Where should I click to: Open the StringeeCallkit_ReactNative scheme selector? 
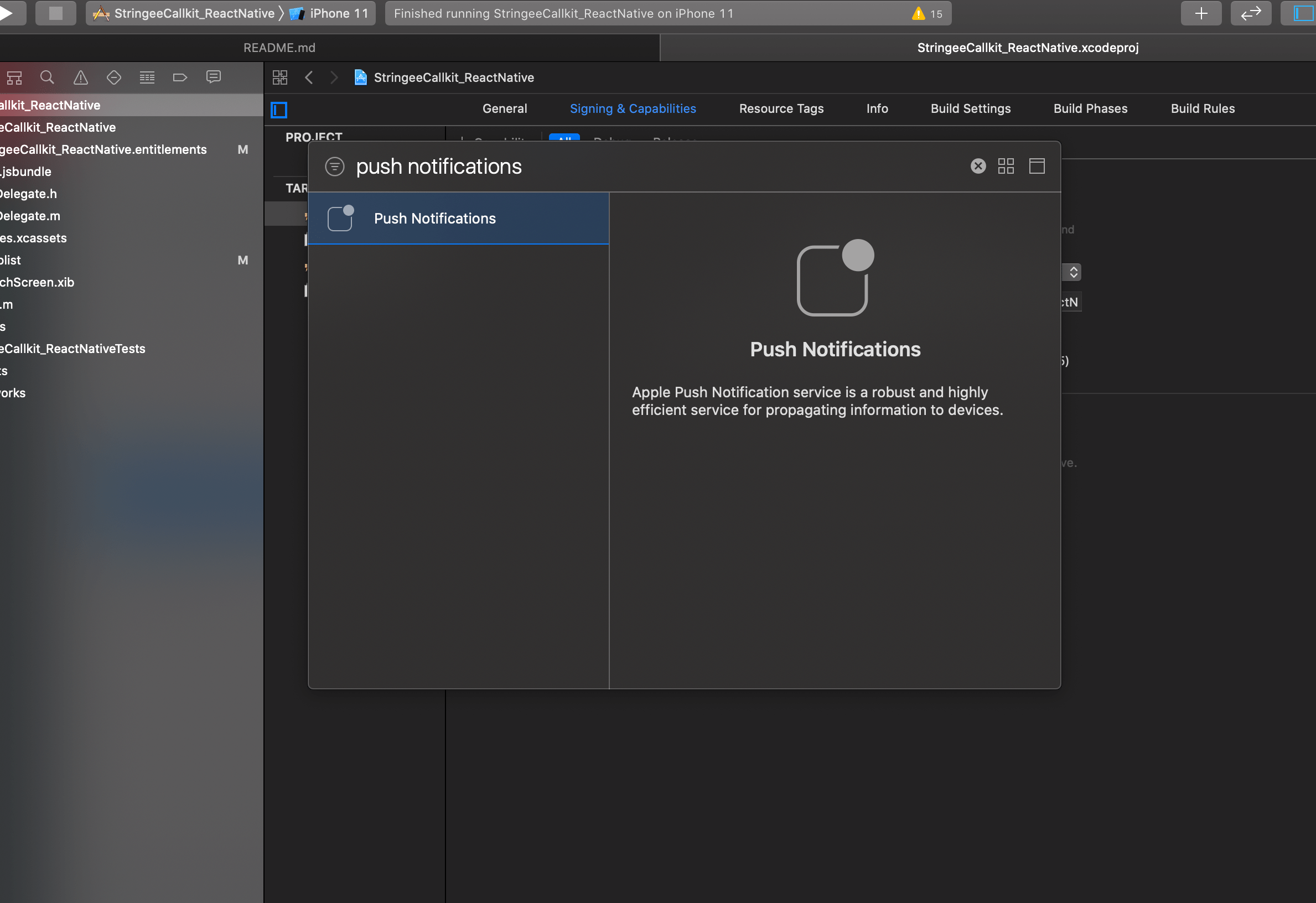click(184, 13)
